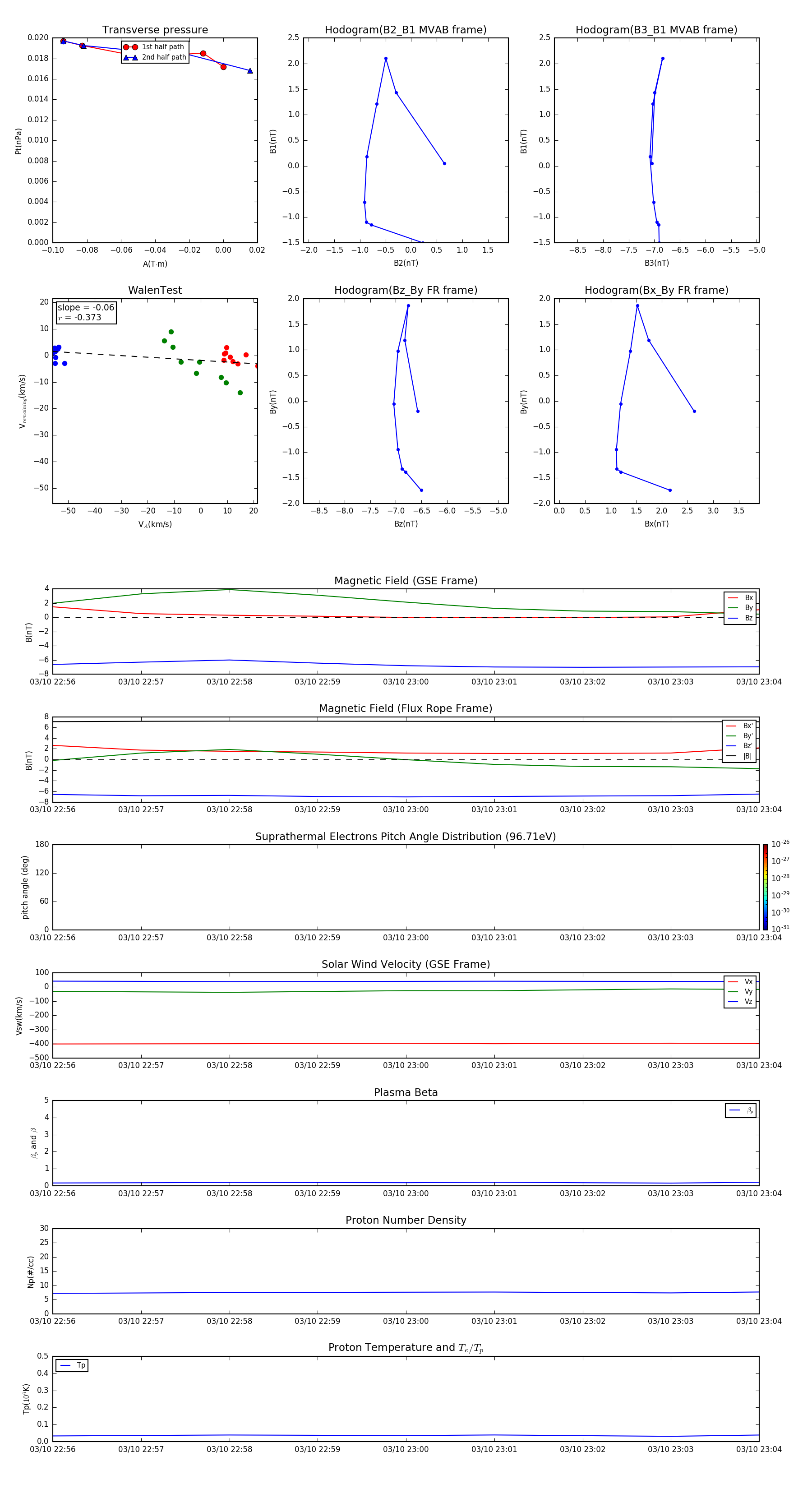
Task: Click the peak point of B2_B1 hodogram
Action: tap(386, 58)
